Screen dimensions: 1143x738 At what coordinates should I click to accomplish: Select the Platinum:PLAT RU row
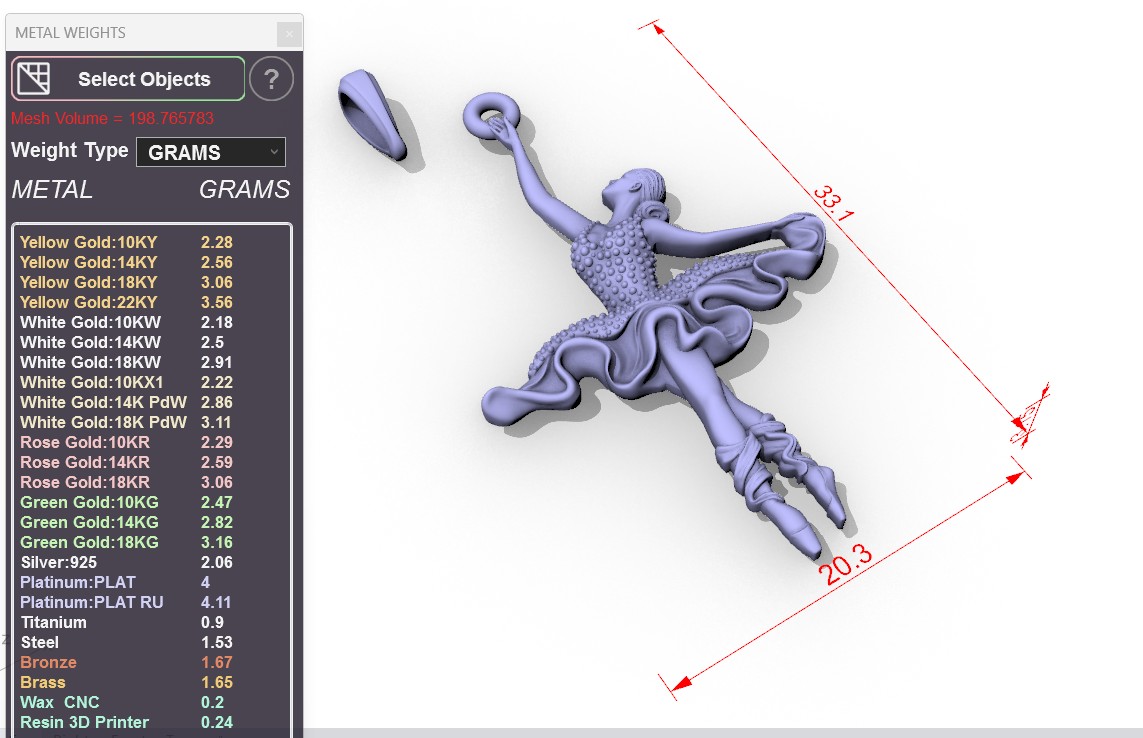pyautogui.click(x=152, y=602)
